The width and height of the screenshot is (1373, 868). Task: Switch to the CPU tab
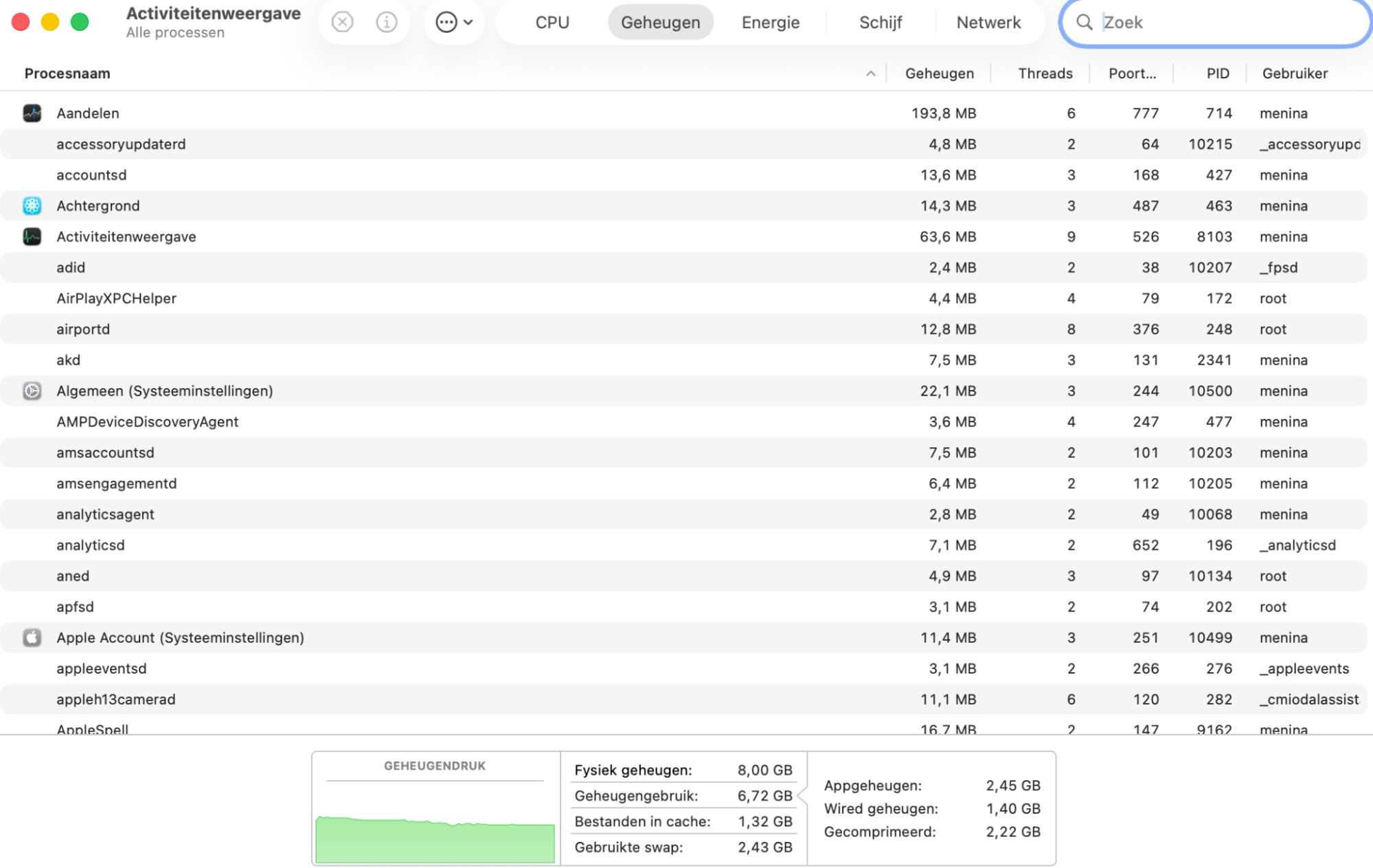[x=552, y=22]
